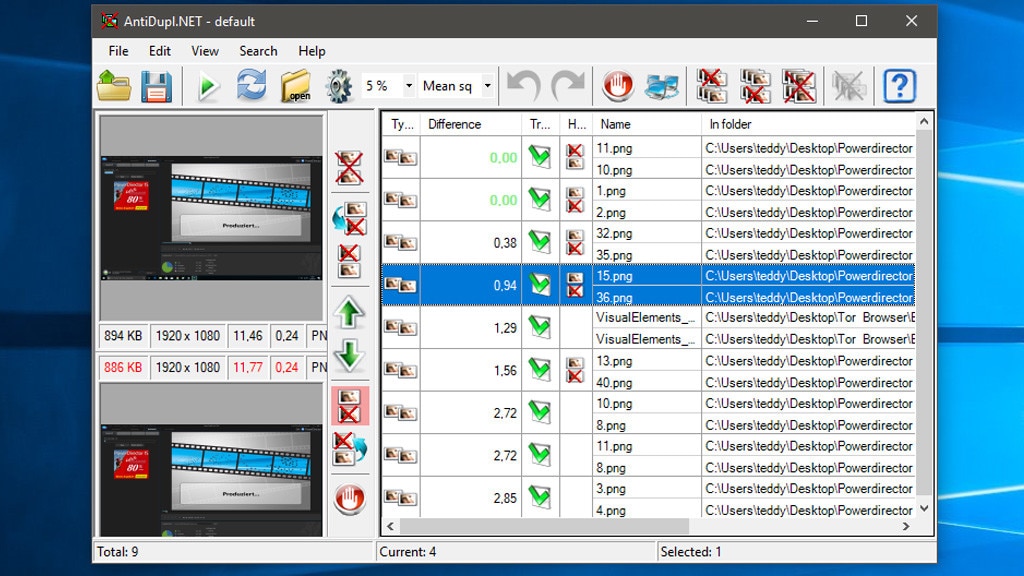Click the 3.png file name
The height and width of the screenshot is (576, 1024).
611,488
